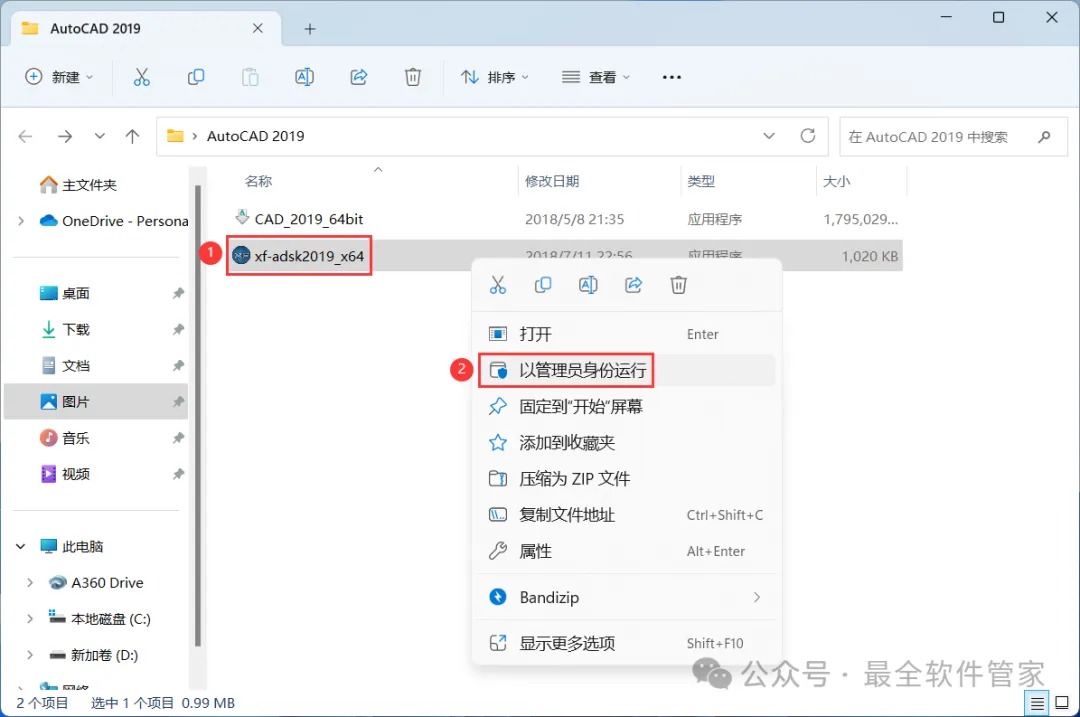The width and height of the screenshot is (1080, 717).
Task: Click the toolbar Rename icon
Action: pyautogui.click(x=304, y=77)
